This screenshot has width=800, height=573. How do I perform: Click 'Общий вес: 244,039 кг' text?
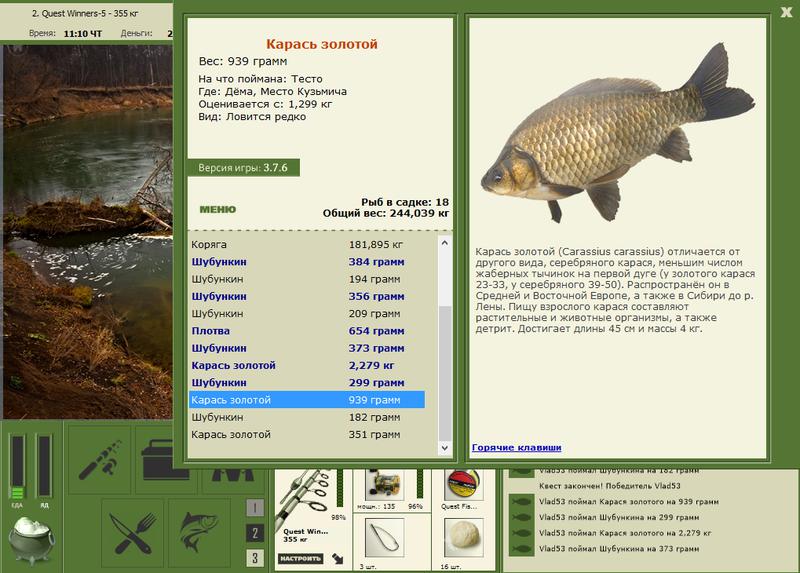pos(386,213)
